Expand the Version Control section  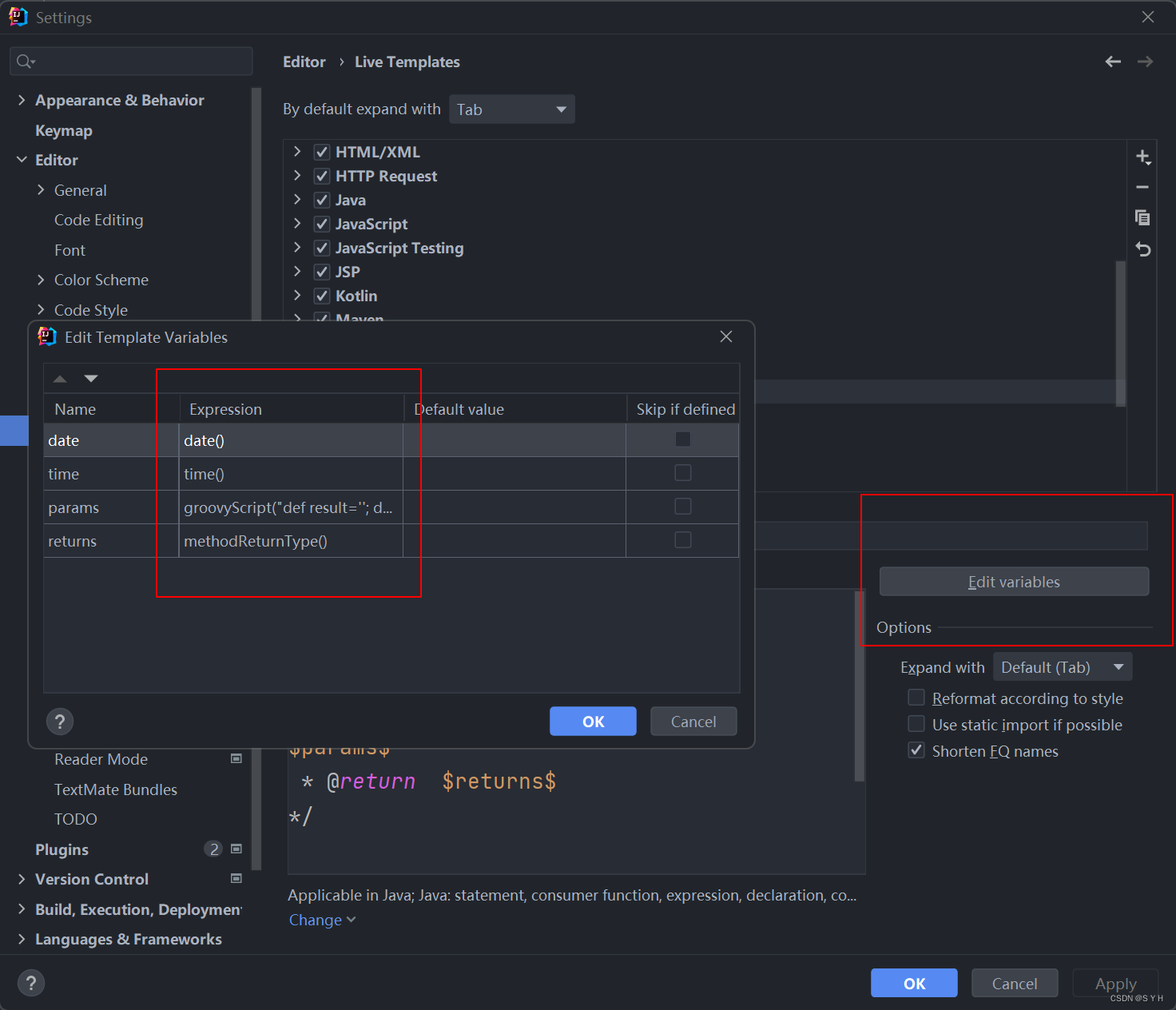point(22,879)
